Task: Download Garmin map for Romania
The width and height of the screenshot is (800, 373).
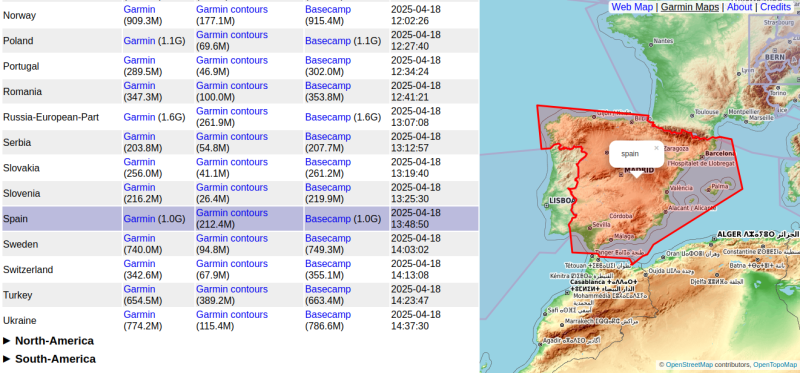Action: click(139, 86)
